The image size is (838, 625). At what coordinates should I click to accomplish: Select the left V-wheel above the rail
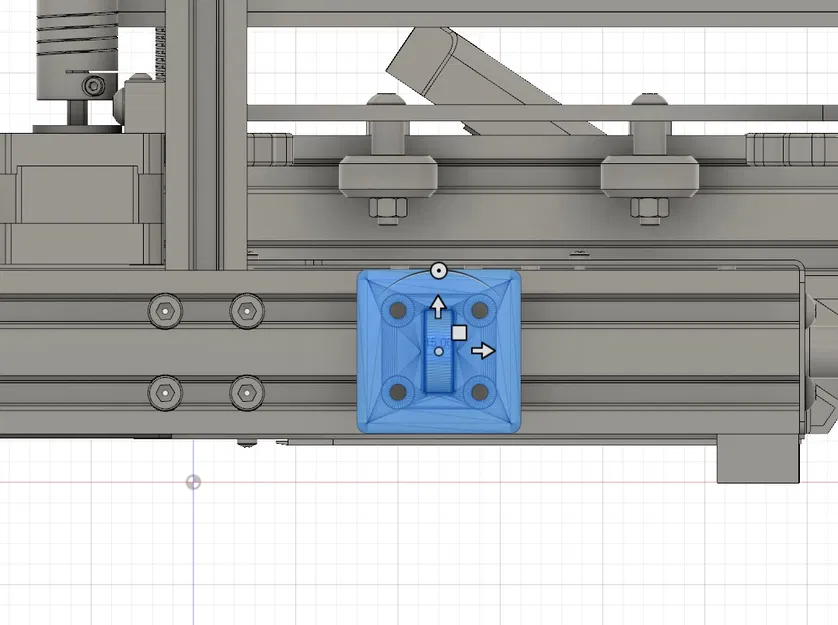(388, 177)
